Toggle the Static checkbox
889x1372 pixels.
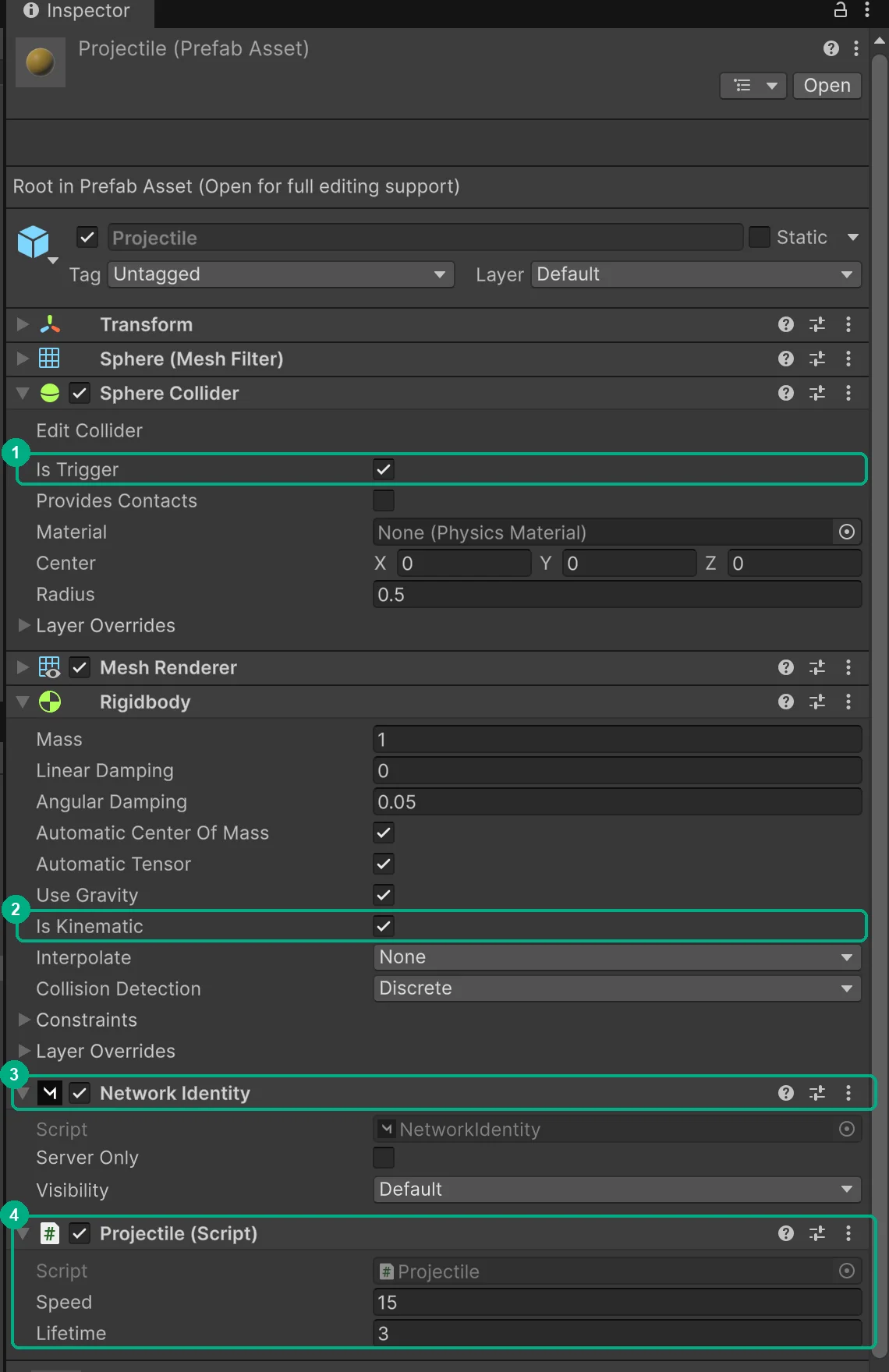[759, 237]
